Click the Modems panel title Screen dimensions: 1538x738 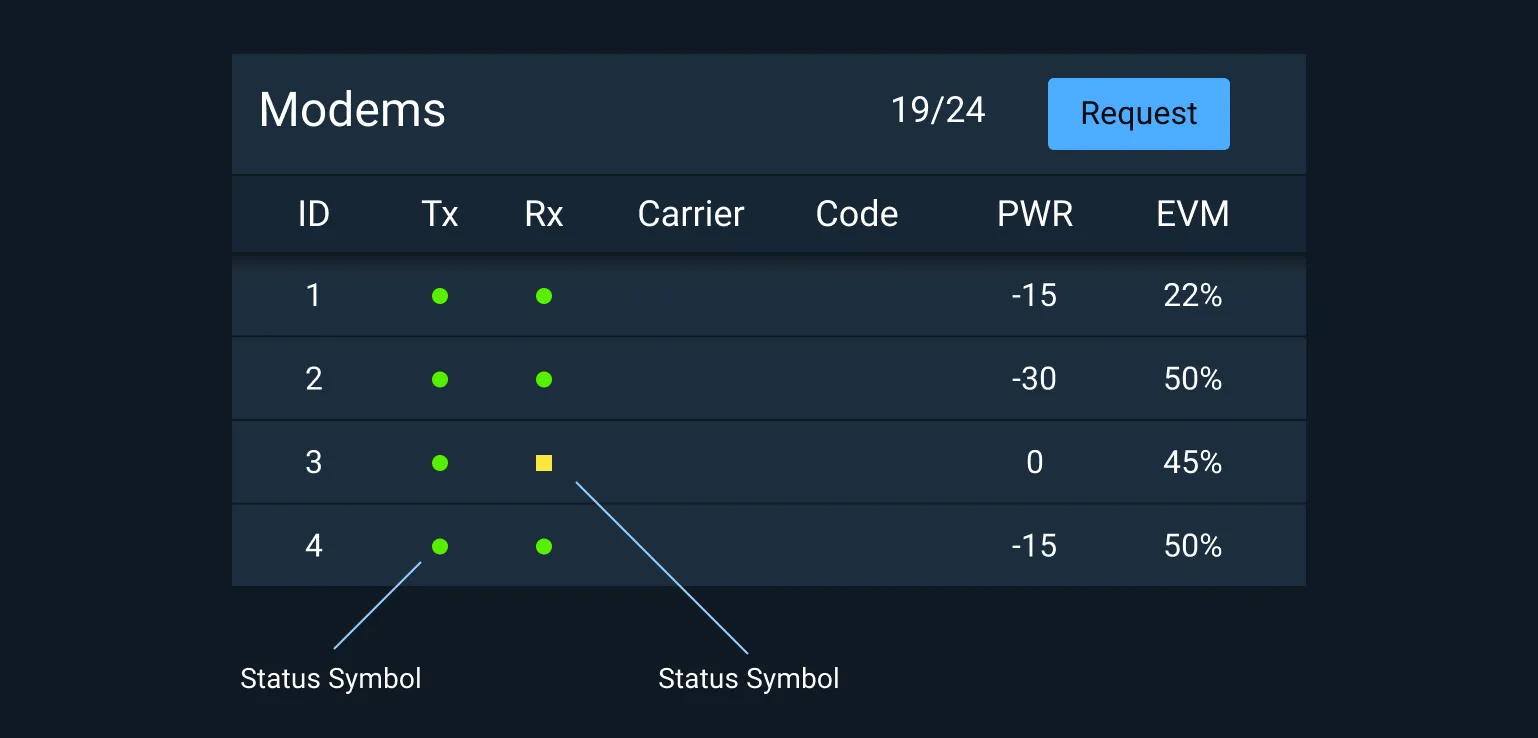tap(352, 110)
